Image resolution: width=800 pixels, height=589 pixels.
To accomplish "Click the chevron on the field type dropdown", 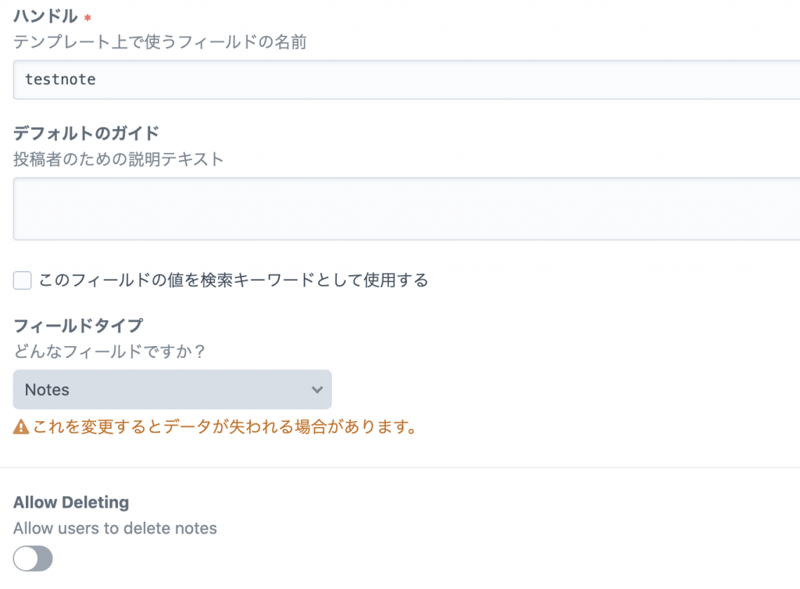I will [x=317, y=390].
